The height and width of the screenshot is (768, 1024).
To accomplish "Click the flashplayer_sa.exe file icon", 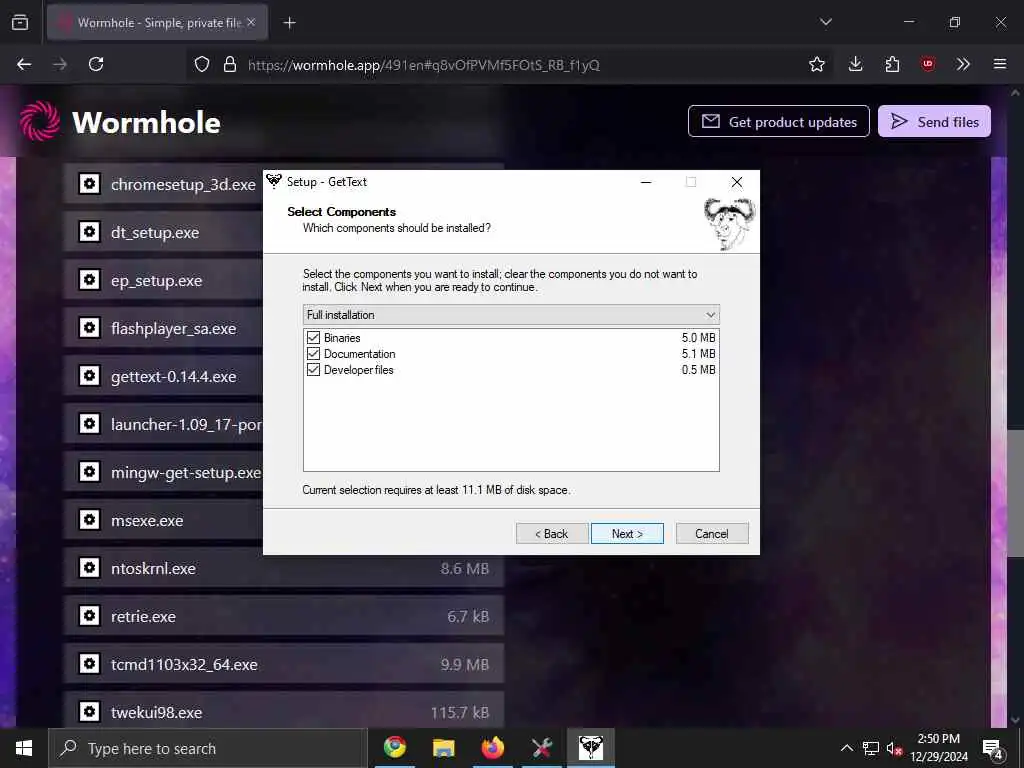I will (89, 327).
